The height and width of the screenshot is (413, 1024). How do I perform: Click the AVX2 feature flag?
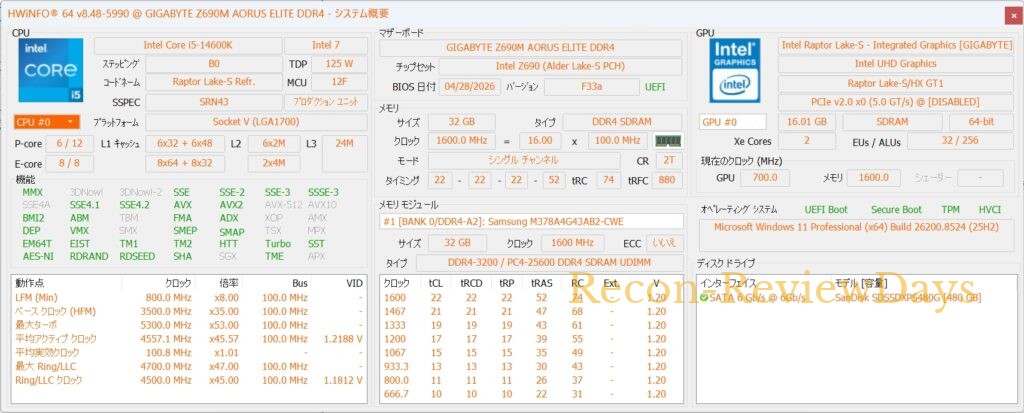[231, 205]
